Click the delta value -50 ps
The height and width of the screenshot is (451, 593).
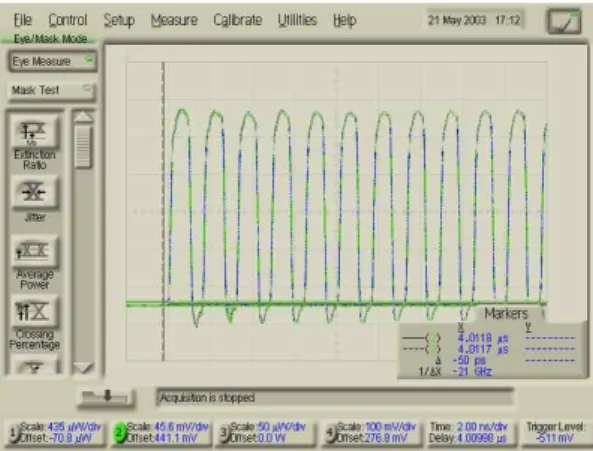pos(469,360)
